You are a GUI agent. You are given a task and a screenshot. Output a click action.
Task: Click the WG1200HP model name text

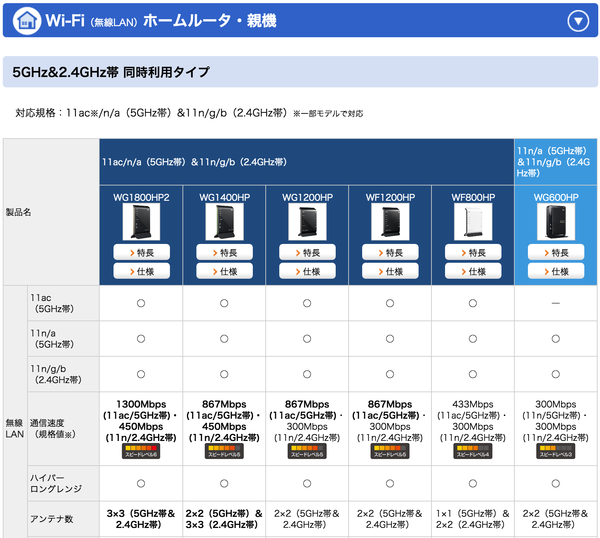pos(307,197)
